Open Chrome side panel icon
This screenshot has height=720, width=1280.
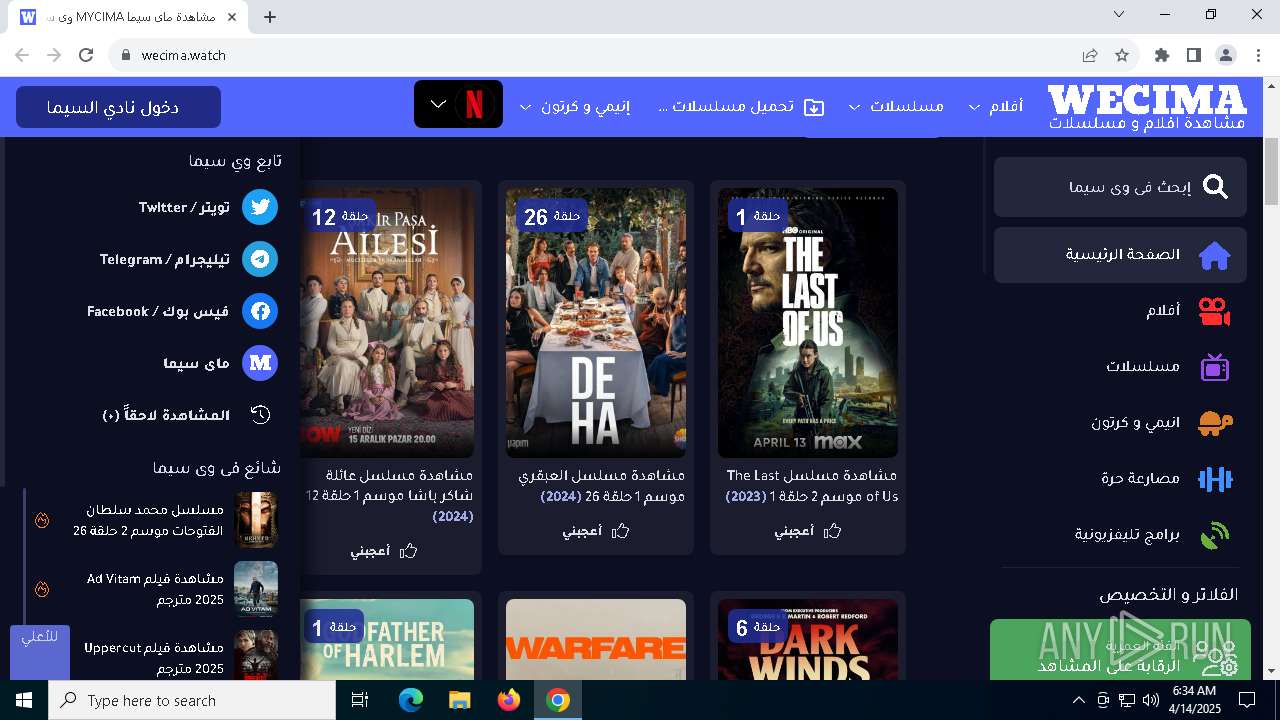pos(1194,55)
